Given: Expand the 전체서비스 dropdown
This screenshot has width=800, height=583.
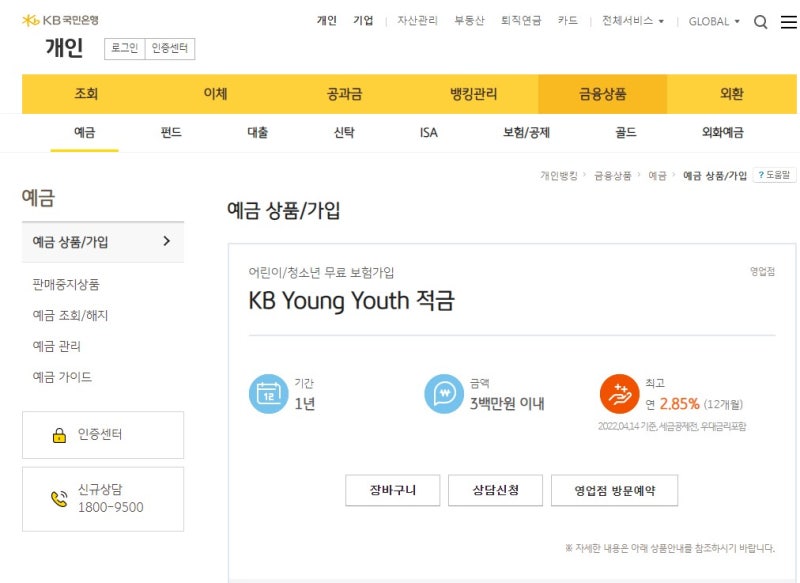Looking at the screenshot, I should [633, 21].
